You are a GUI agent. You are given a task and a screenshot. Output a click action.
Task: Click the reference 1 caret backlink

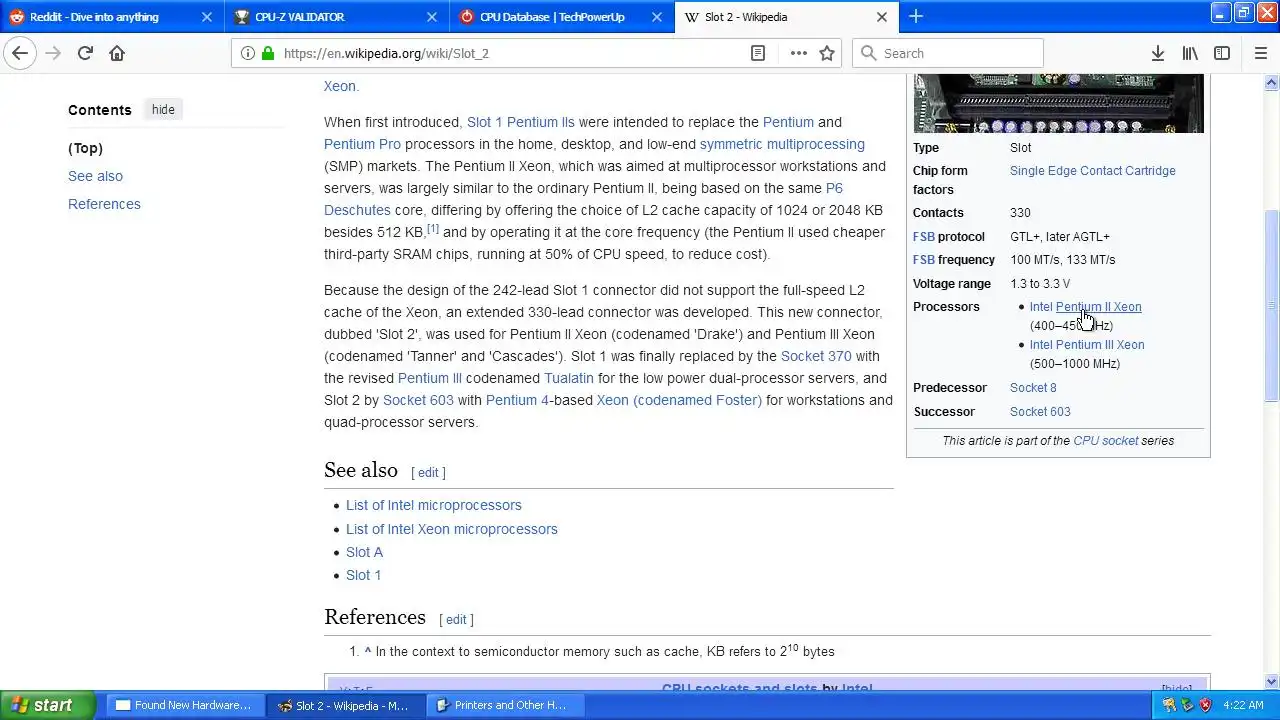click(367, 652)
